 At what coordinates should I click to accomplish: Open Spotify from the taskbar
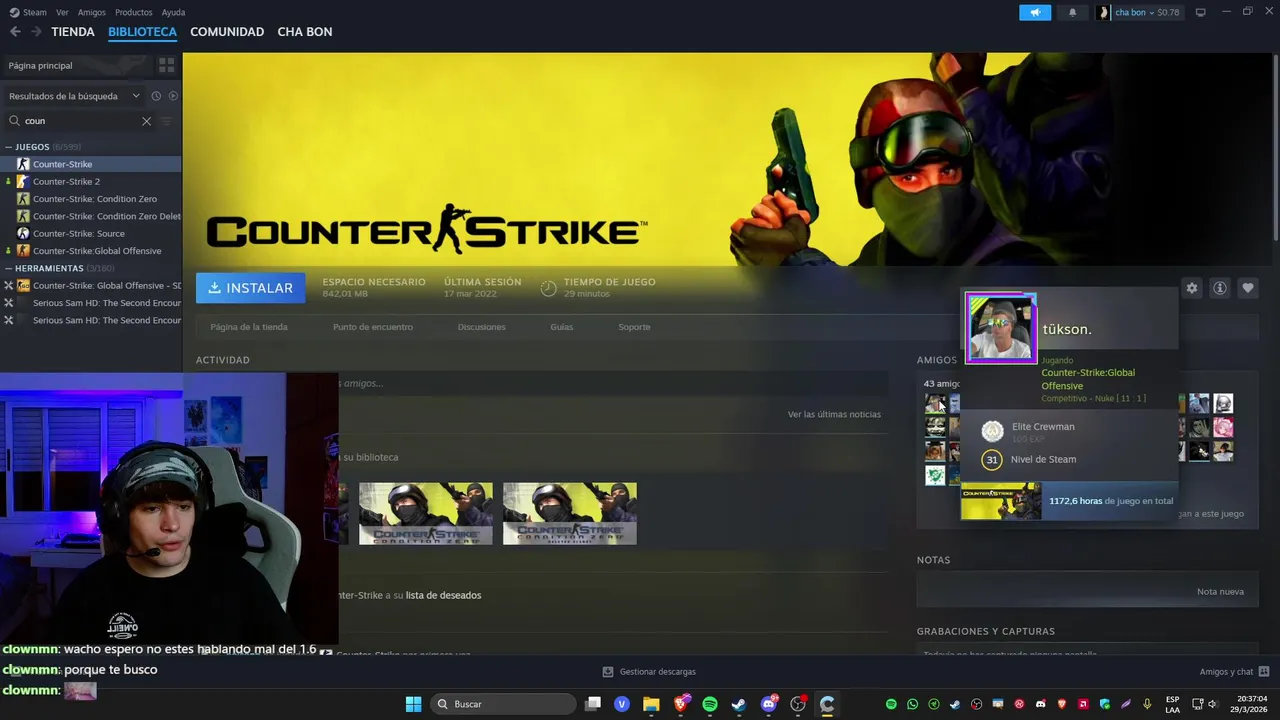click(x=710, y=704)
